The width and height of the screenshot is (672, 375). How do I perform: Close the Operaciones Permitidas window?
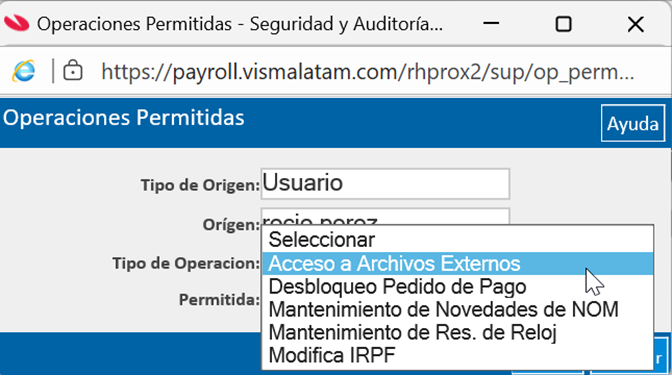[x=636, y=24]
